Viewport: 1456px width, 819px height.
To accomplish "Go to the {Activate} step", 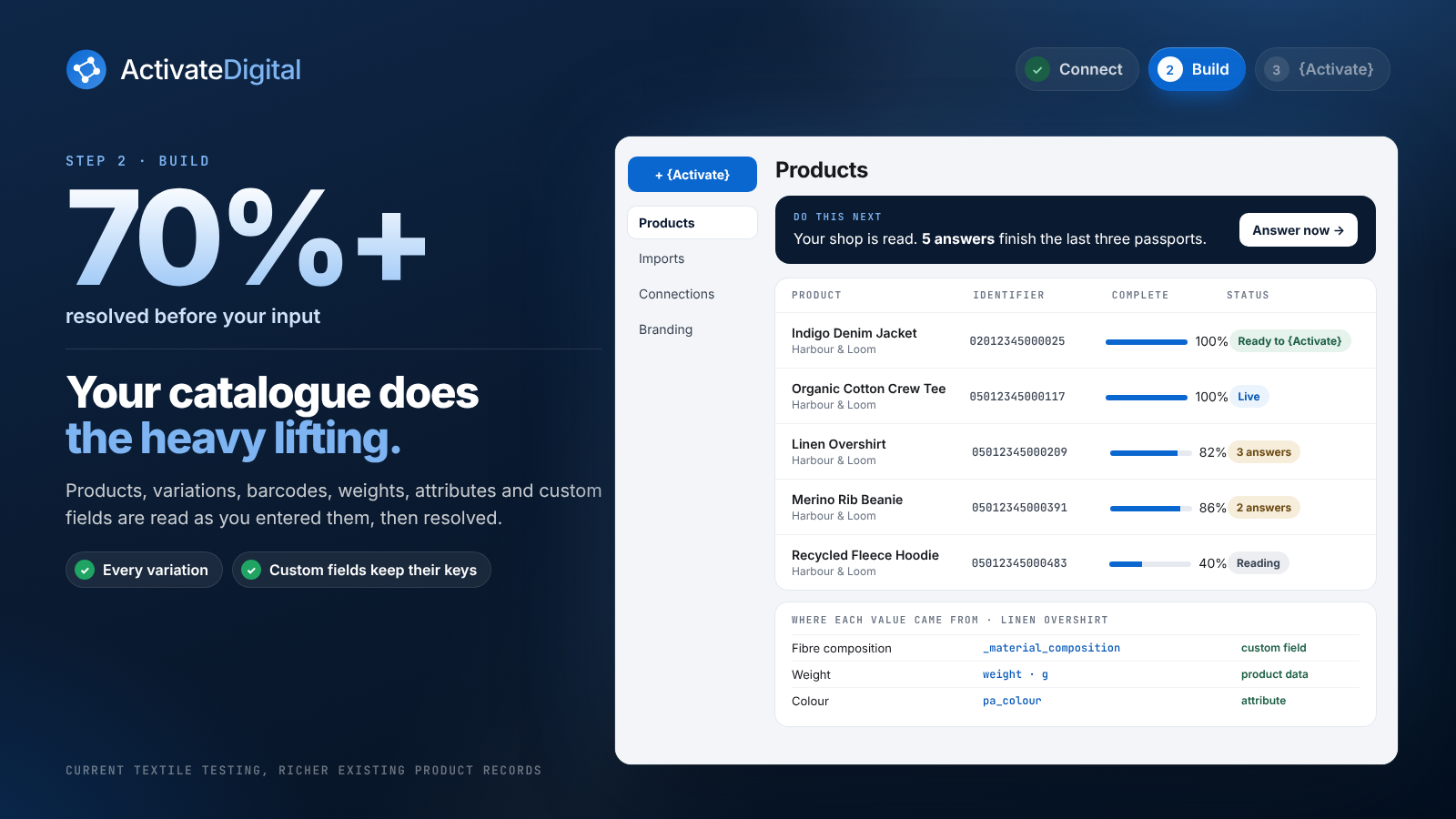I will point(1322,69).
